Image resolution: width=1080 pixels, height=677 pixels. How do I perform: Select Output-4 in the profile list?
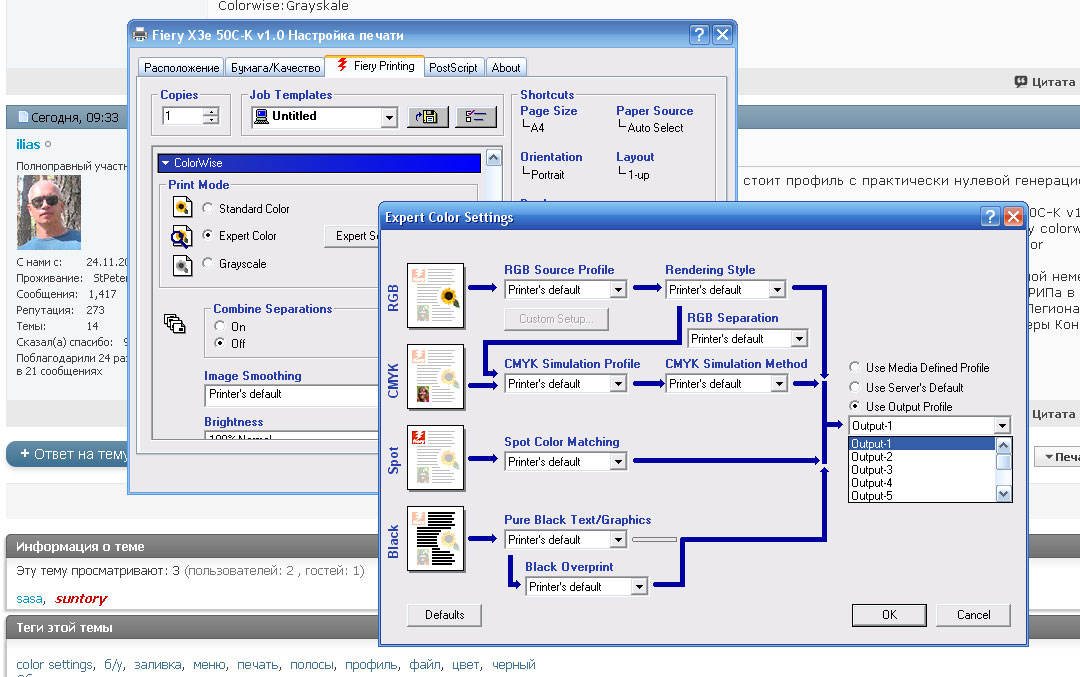click(922, 483)
